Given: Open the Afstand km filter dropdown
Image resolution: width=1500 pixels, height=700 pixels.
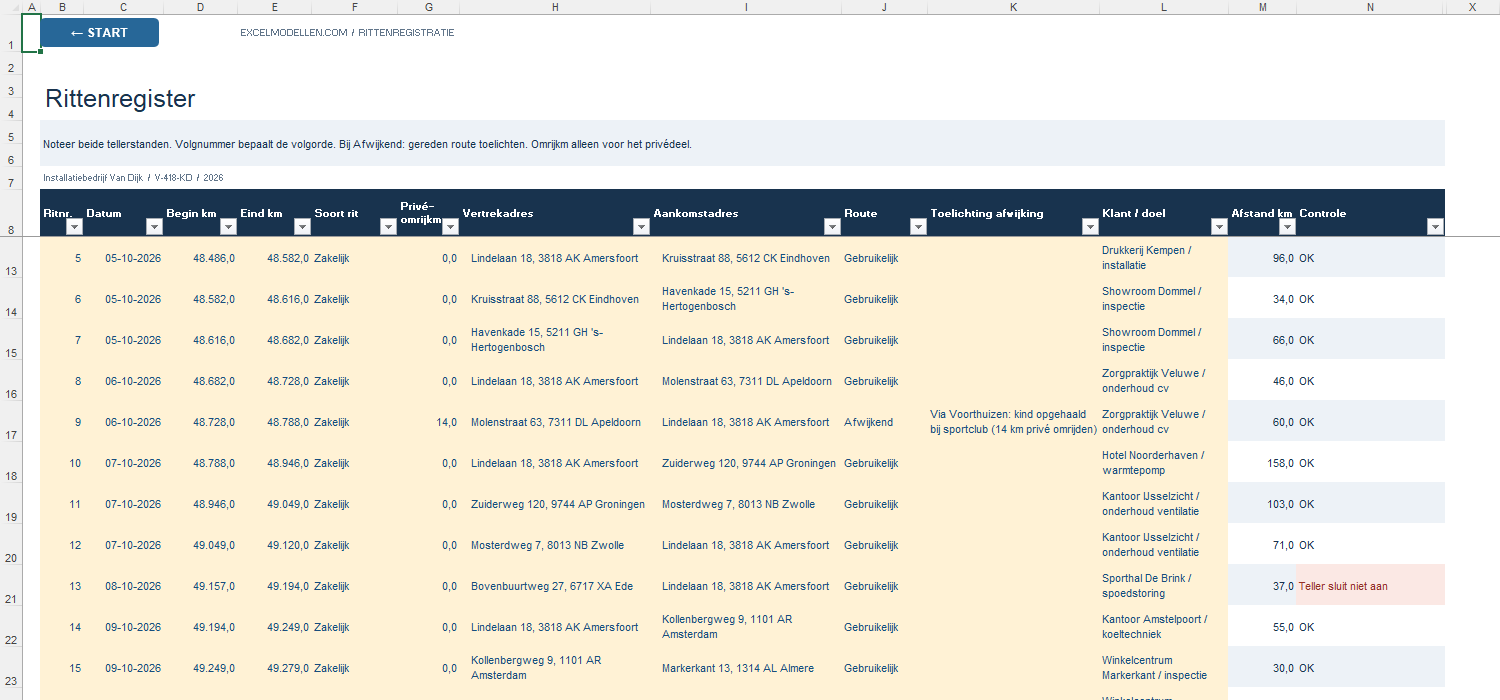Looking at the screenshot, I should point(1287,227).
